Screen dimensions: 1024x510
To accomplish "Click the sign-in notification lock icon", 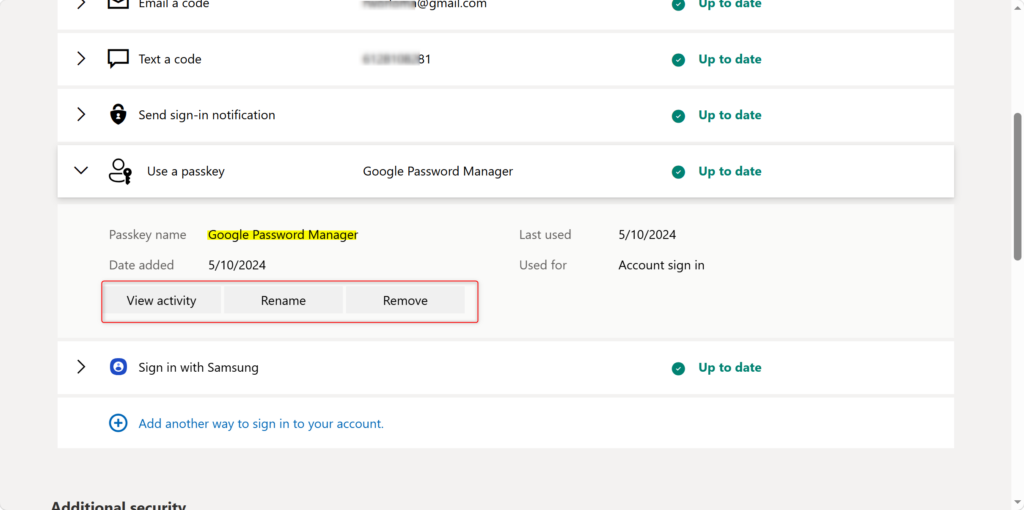I will 118,115.
